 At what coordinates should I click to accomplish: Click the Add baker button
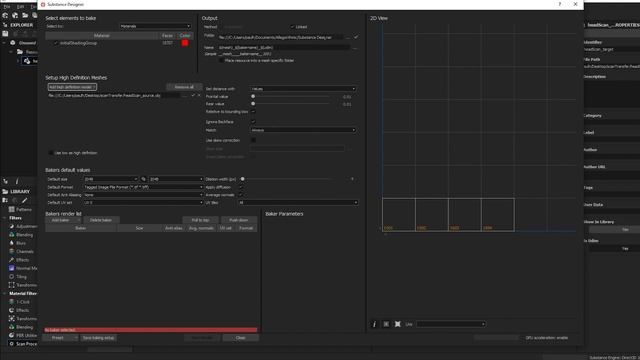[63, 220]
